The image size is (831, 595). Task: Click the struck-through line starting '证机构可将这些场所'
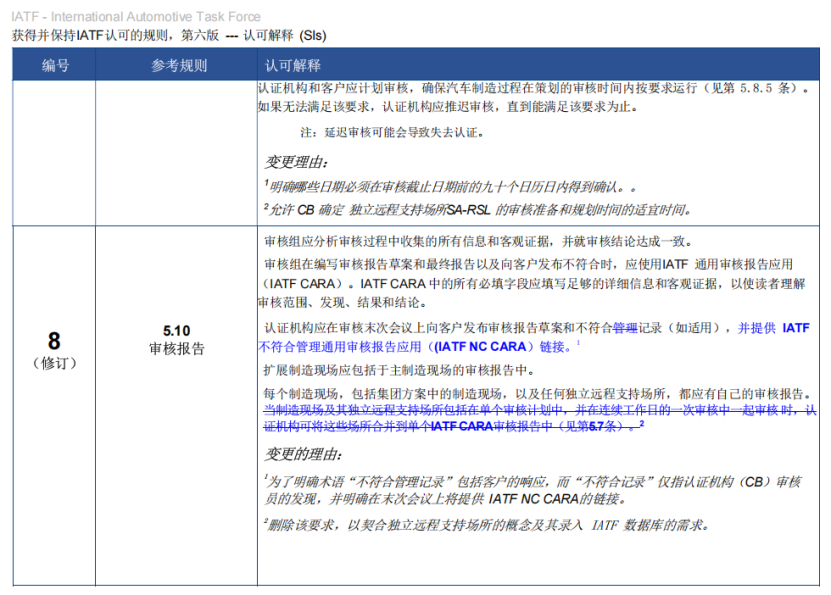point(454,425)
